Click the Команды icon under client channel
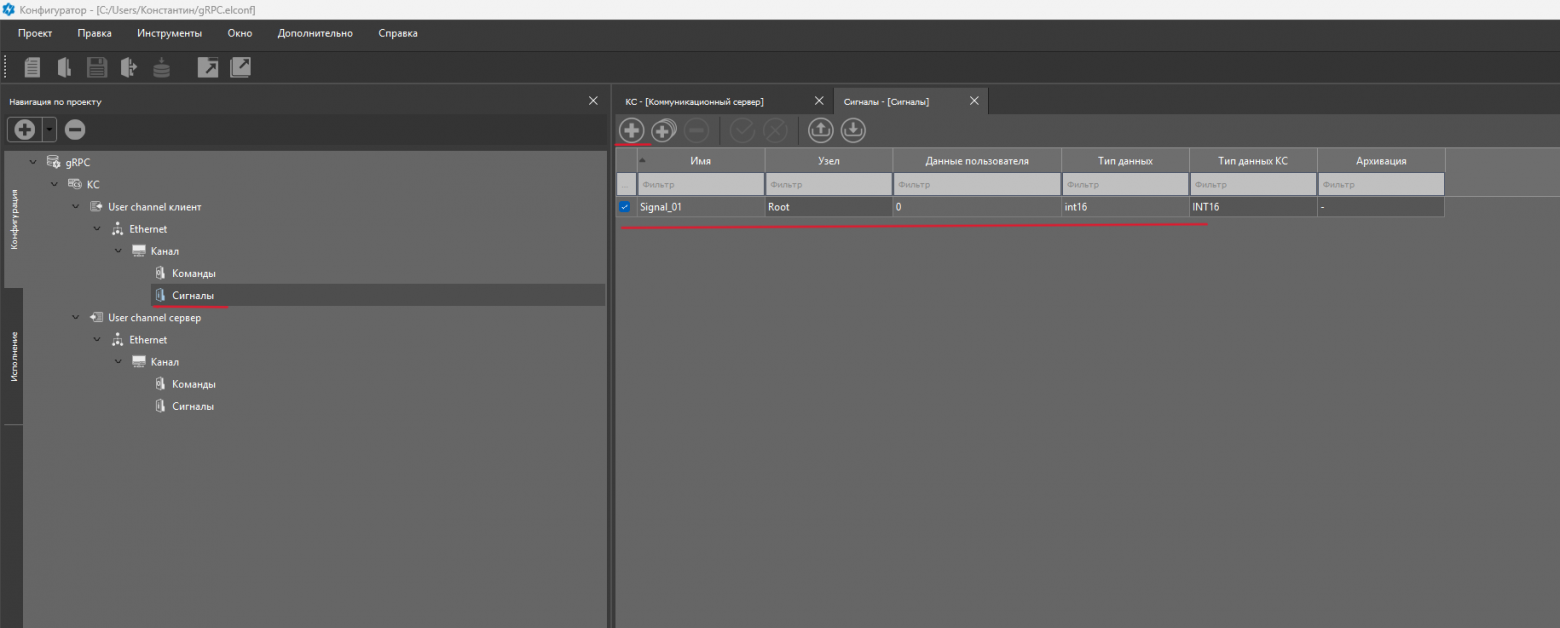 (160, 273)
